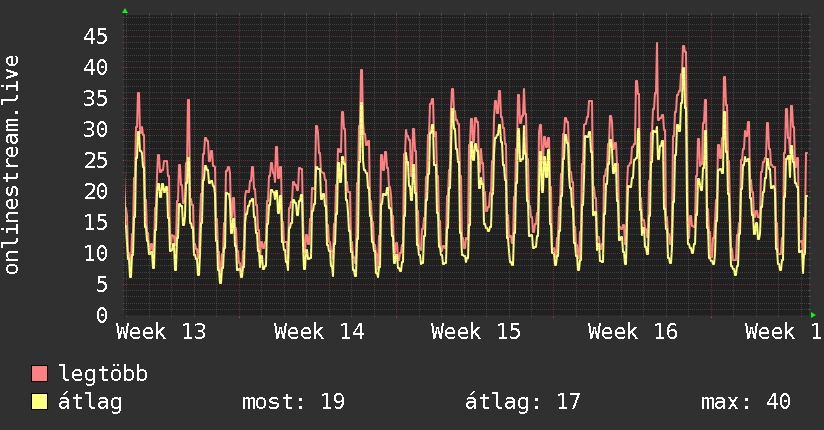This screenshot has width=824, height=430.
Task: Click the Week 13 axis label
Action: pos(161,332)
